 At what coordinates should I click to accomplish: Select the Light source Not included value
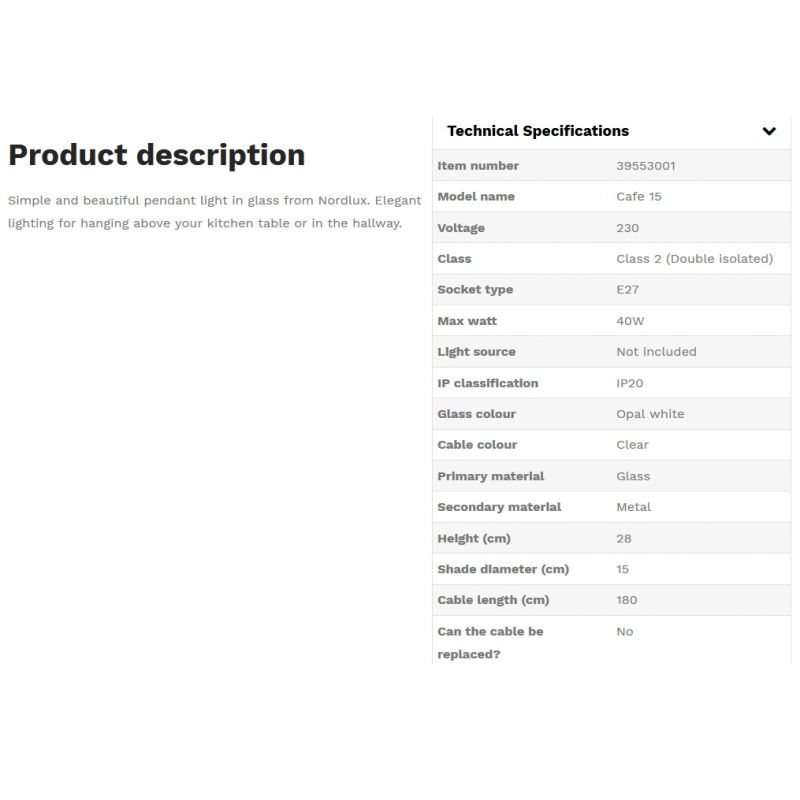click(x=656, y=352)
